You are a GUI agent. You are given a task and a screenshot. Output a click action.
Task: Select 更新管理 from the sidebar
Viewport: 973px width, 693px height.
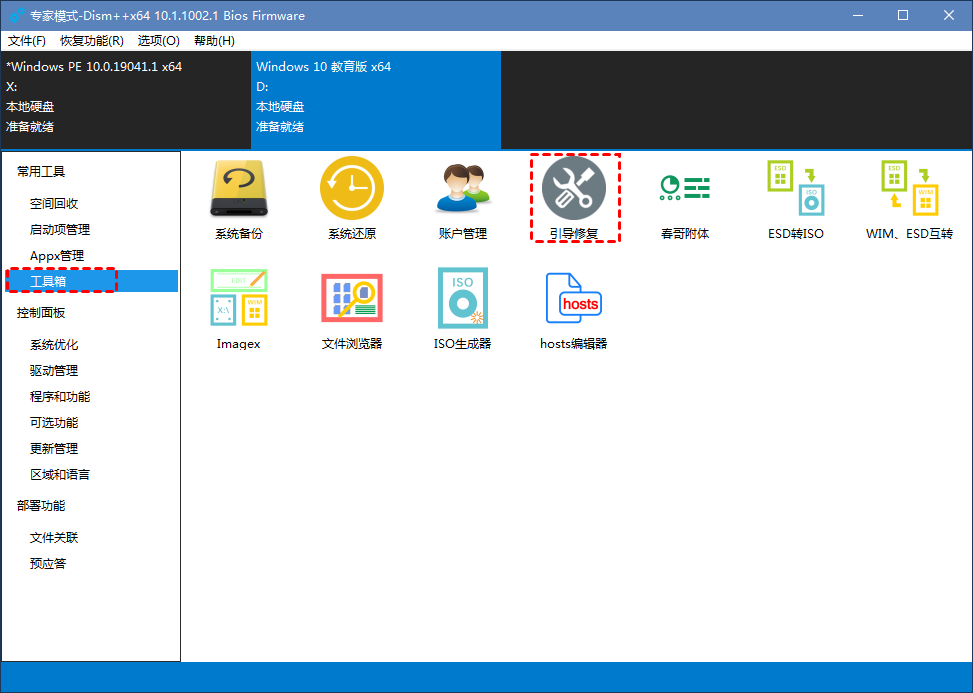[58, 448]
